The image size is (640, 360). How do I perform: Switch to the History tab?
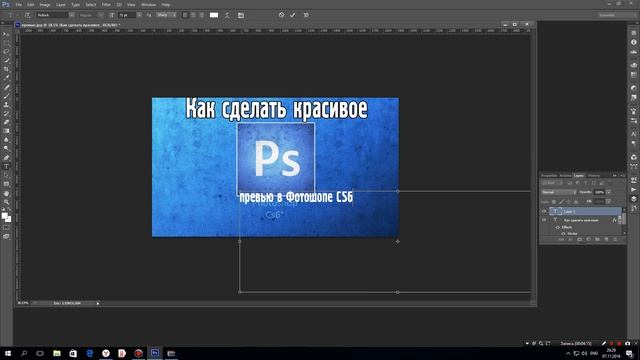(594, 176)
